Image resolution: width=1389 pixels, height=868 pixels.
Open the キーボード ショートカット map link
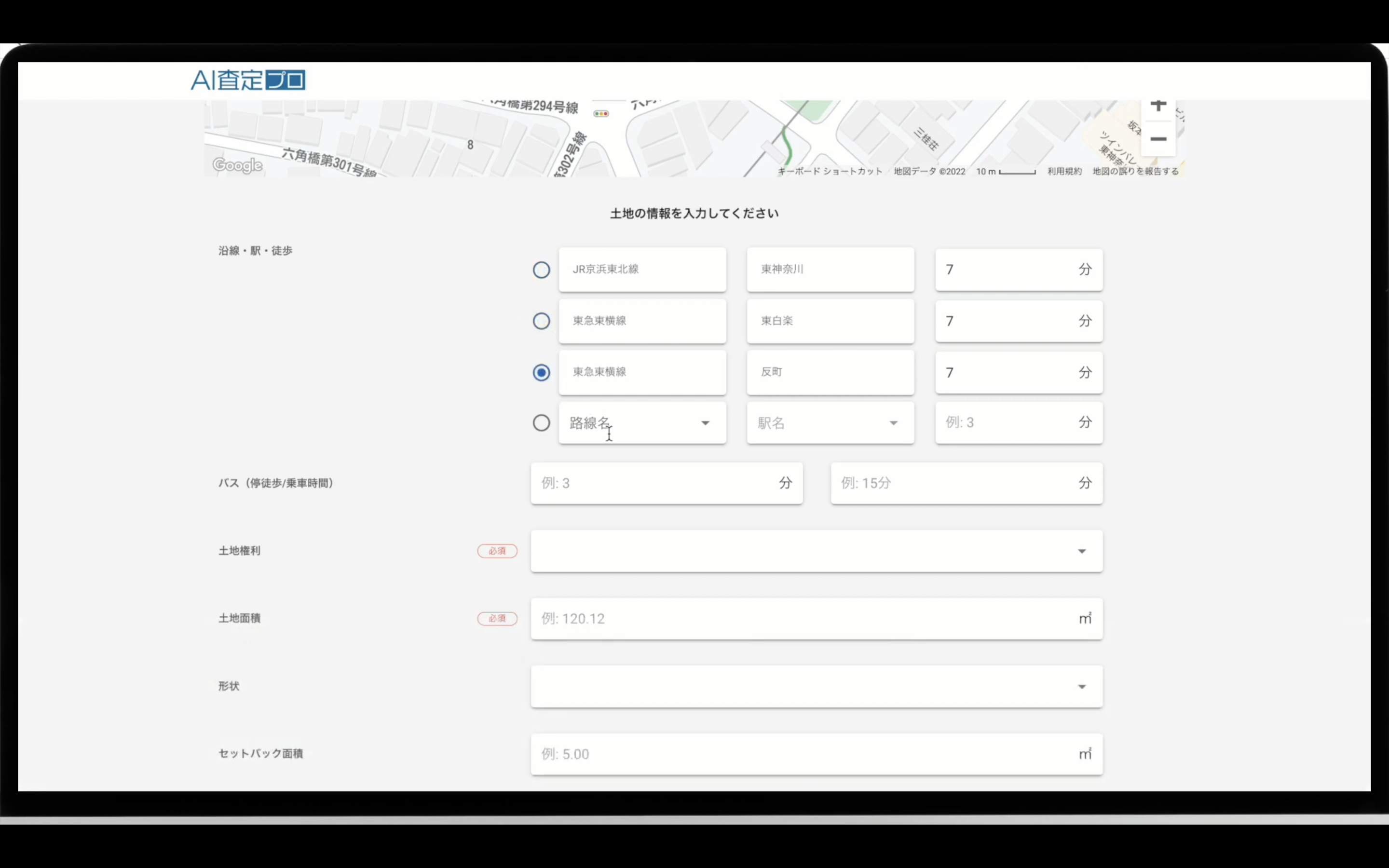830,171
